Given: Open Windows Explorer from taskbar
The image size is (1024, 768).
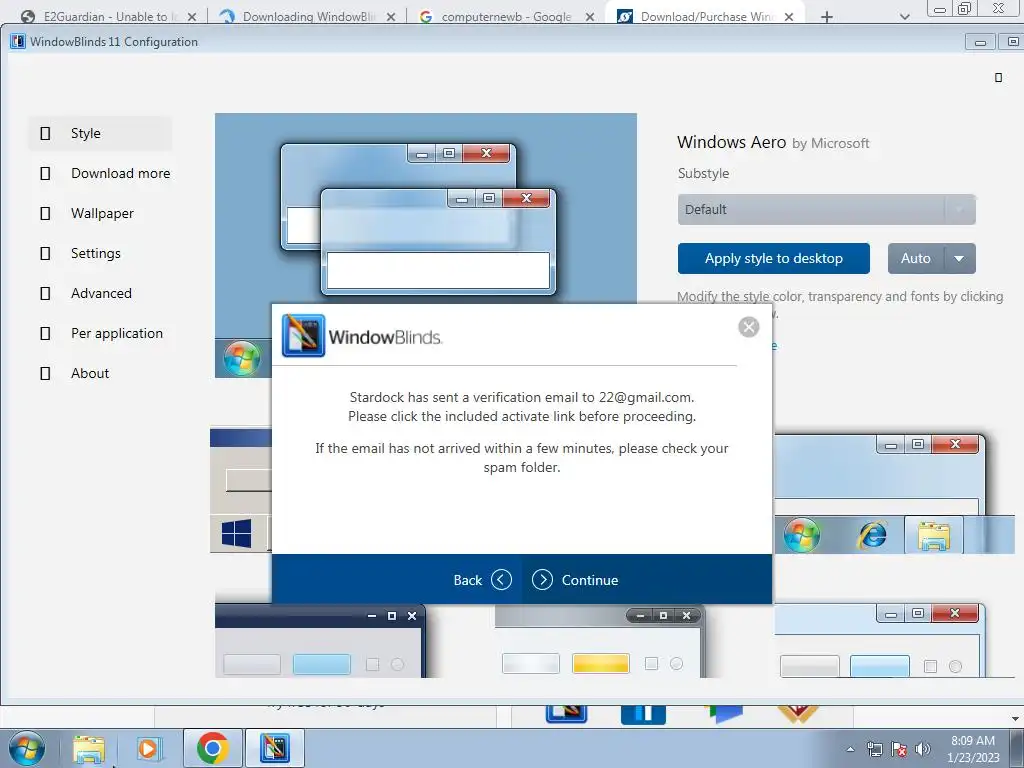Looking at the screenshot, I should click(88, 749).
